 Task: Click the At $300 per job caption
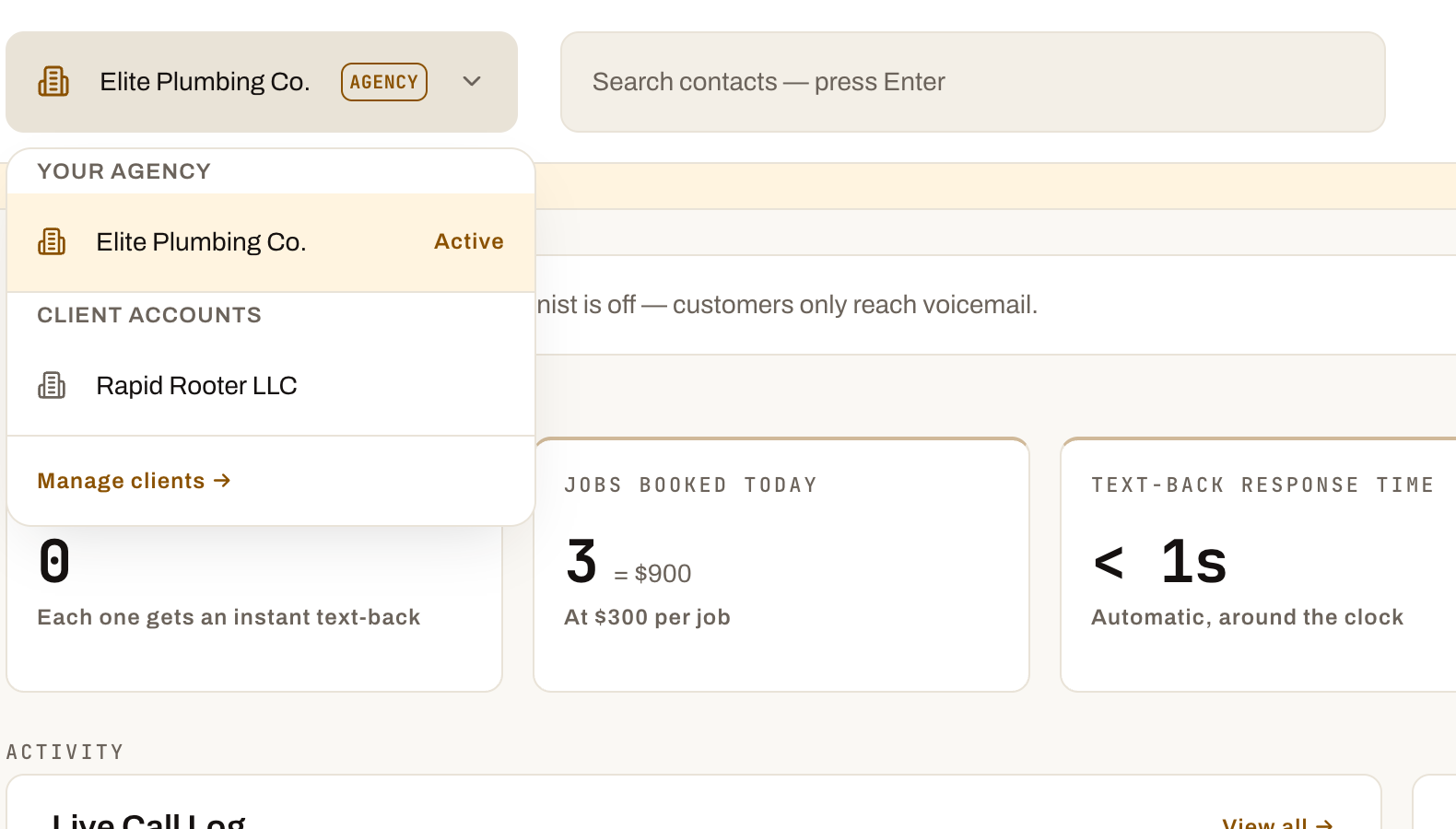647,617
